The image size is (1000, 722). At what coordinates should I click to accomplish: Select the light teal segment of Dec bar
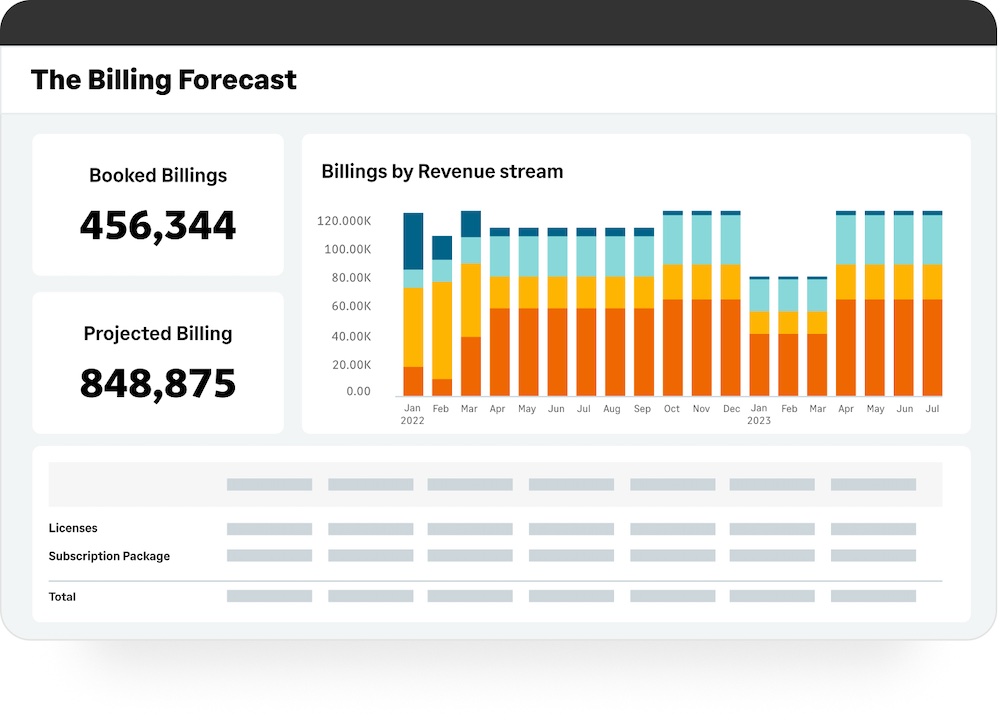click(731, 240)
